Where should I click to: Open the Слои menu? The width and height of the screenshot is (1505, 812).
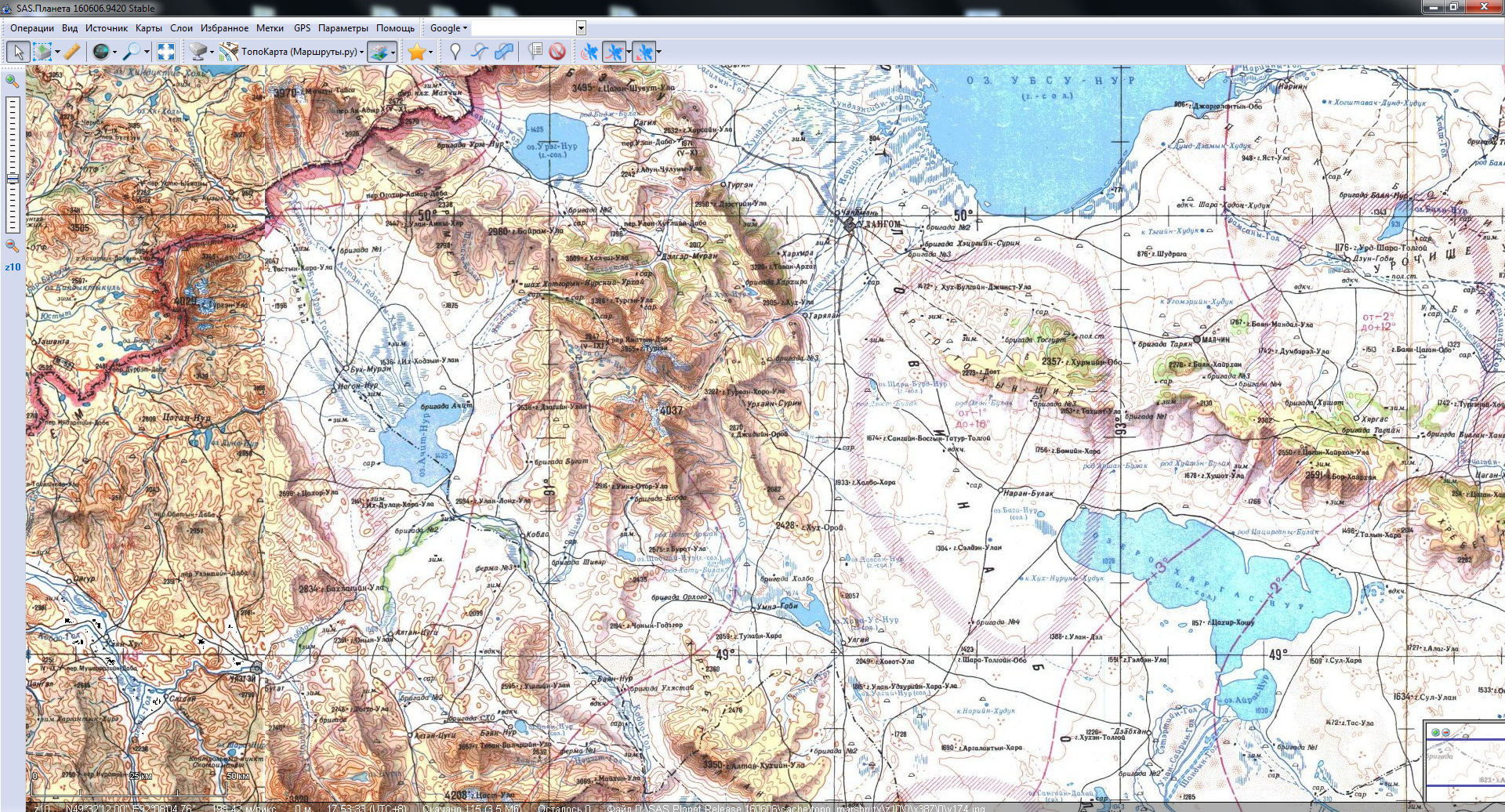coord(182,28)
